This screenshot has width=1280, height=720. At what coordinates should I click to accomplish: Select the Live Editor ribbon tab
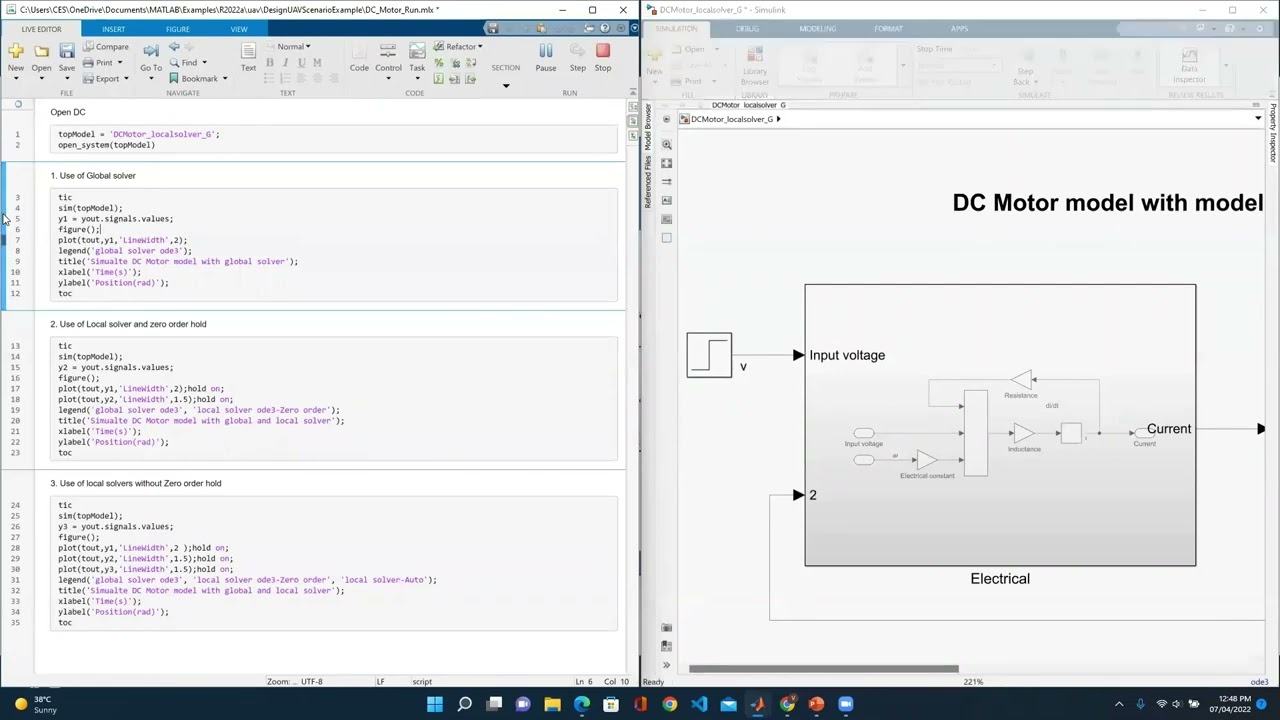point(41,29)
